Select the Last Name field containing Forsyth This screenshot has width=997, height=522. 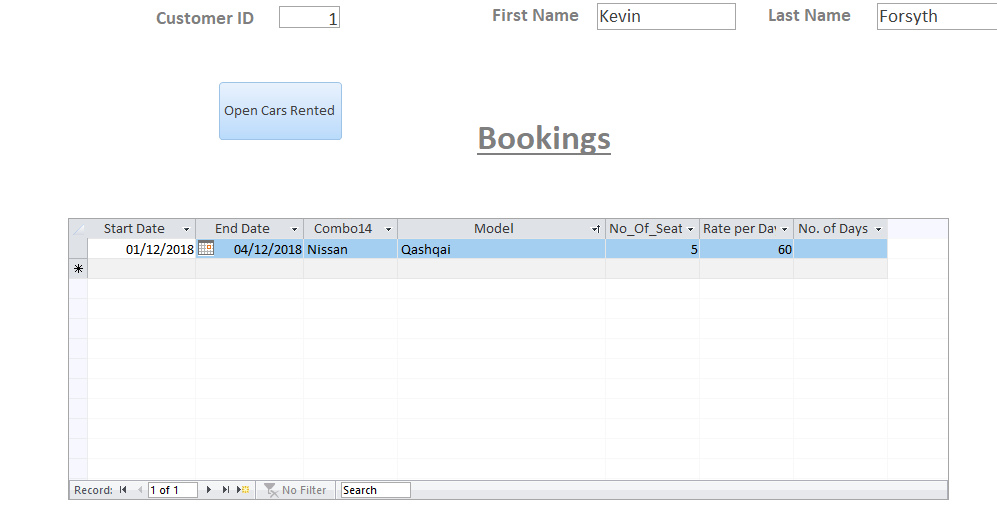(937, 17)
